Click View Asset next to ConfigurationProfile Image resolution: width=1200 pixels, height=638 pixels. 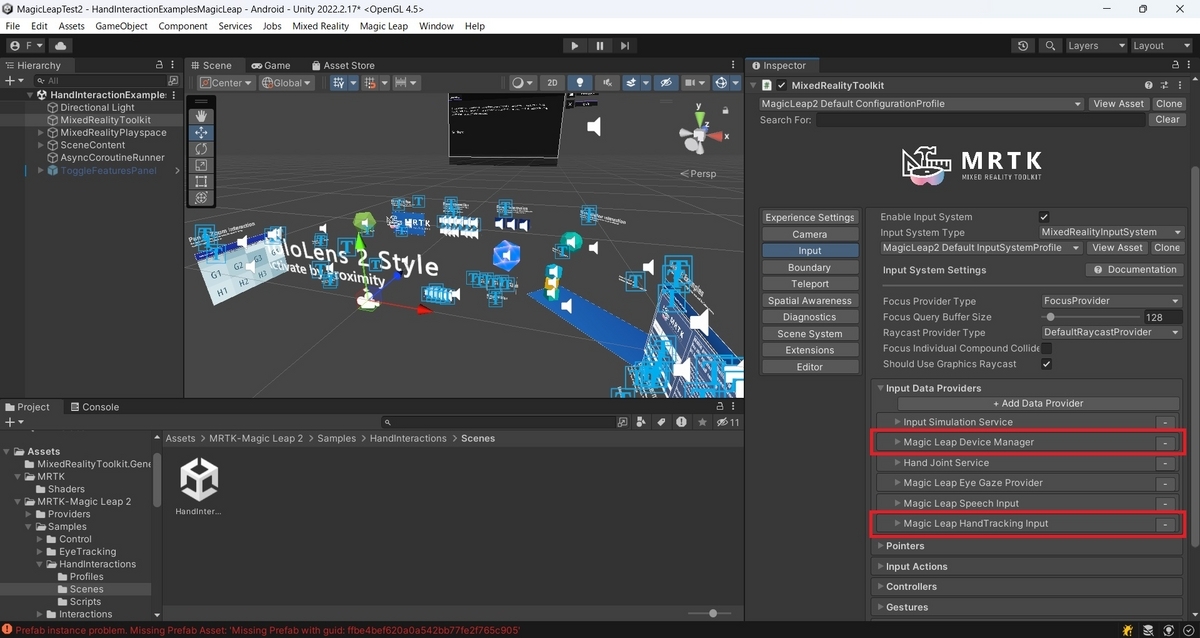pyautogui.click(x=1118, y=104)
